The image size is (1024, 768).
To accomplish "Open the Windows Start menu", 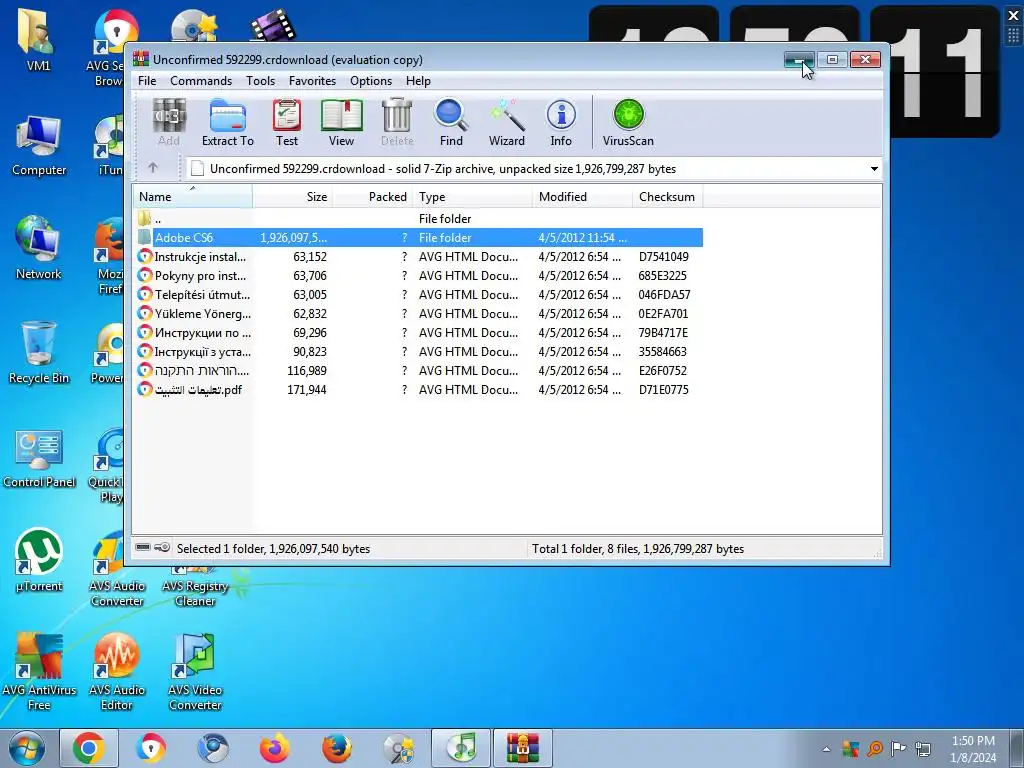I will [x=27, y=748].
